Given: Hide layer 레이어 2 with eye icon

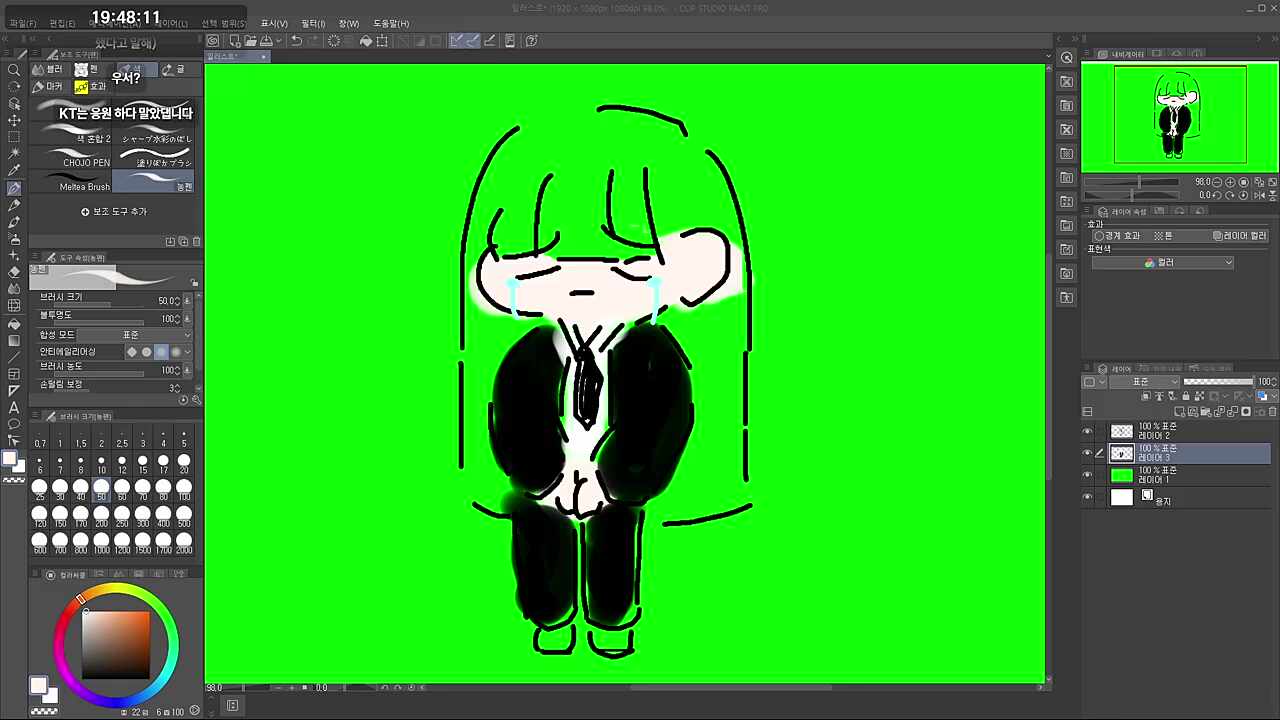Looking at the screenshot, I should point(1088,431).
